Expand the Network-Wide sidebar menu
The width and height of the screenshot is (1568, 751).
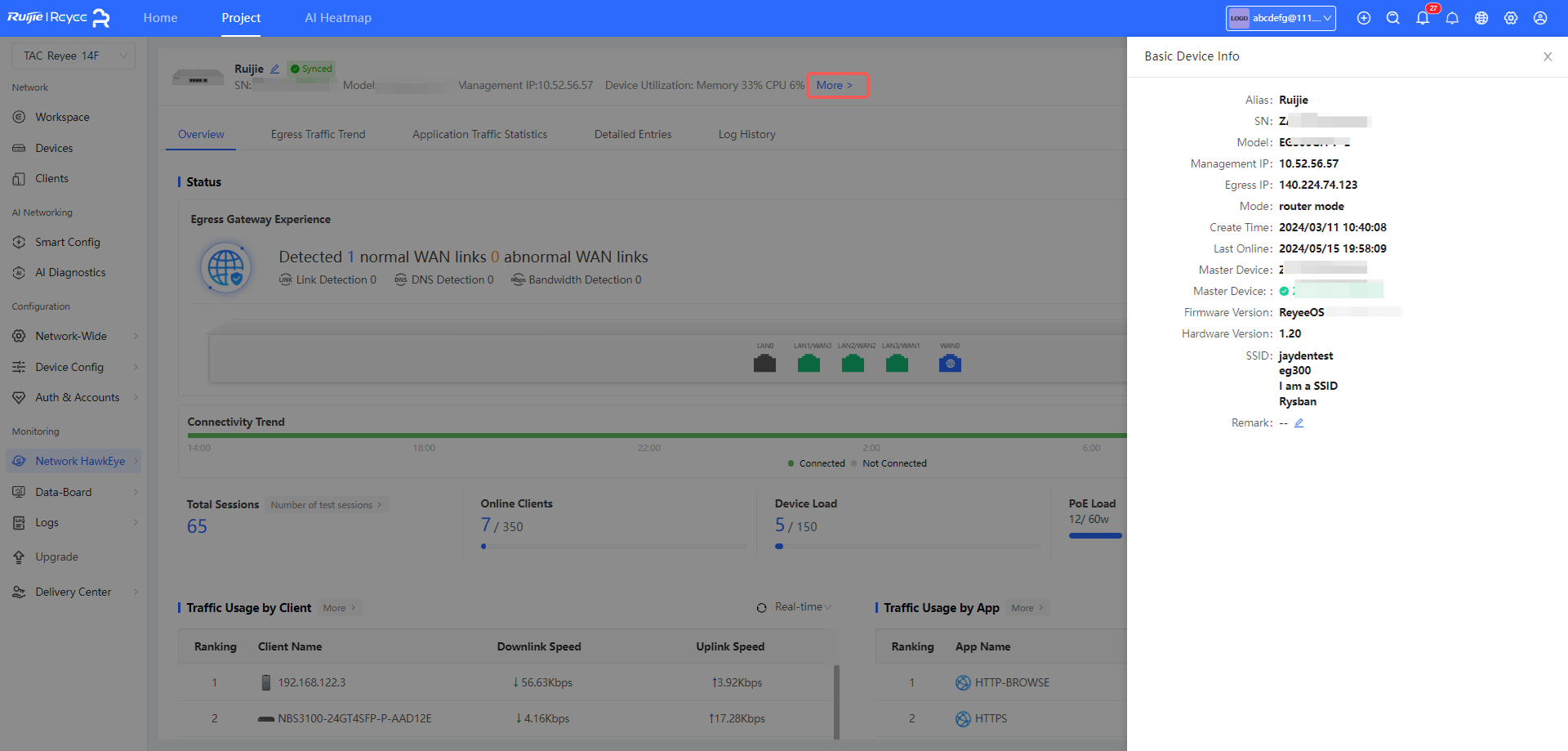[x=73, y=336]
